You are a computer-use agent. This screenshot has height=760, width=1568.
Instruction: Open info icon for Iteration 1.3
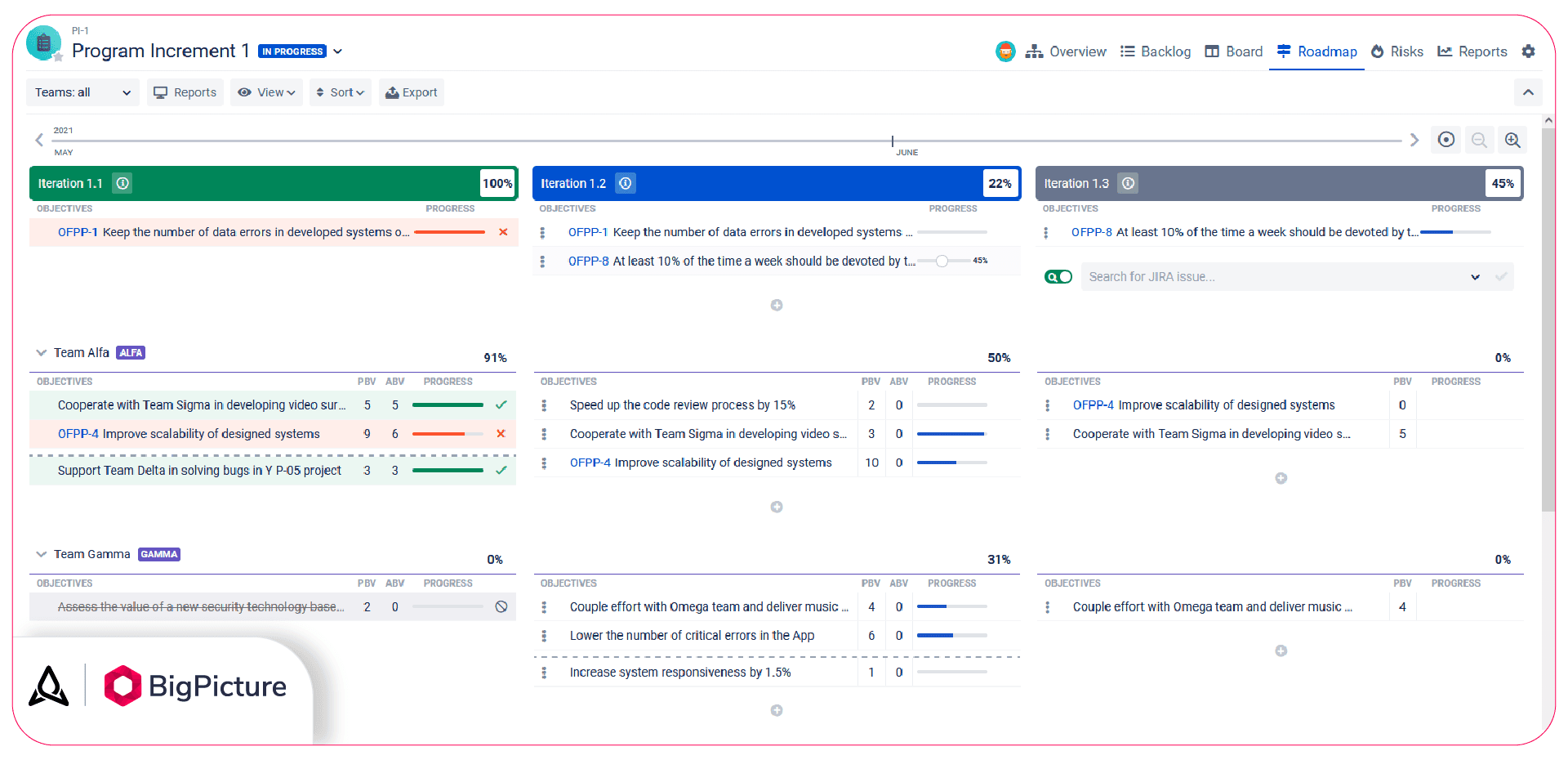[x=1128, y=183]
